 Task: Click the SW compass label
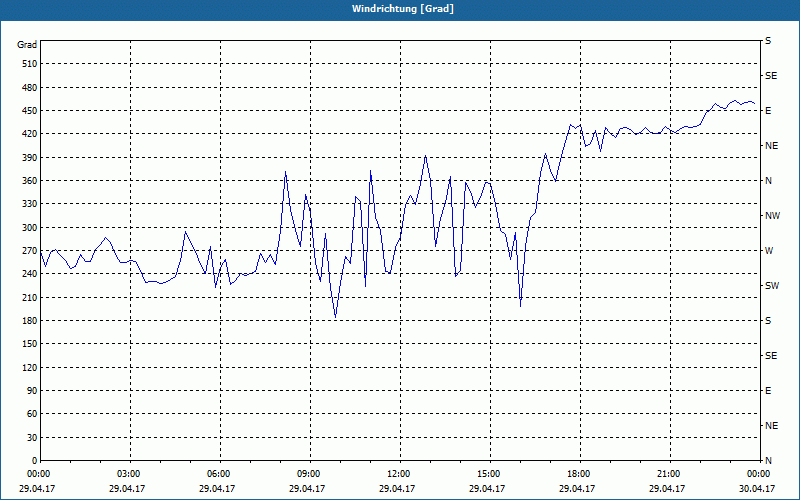coord(772,286)
